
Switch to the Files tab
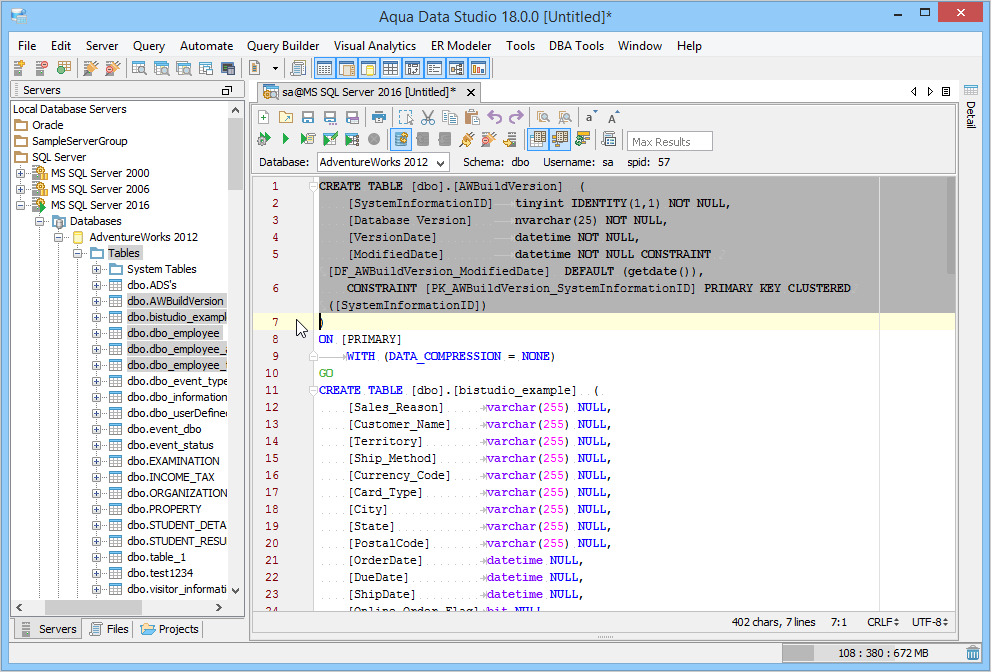(x=108, y=629)
